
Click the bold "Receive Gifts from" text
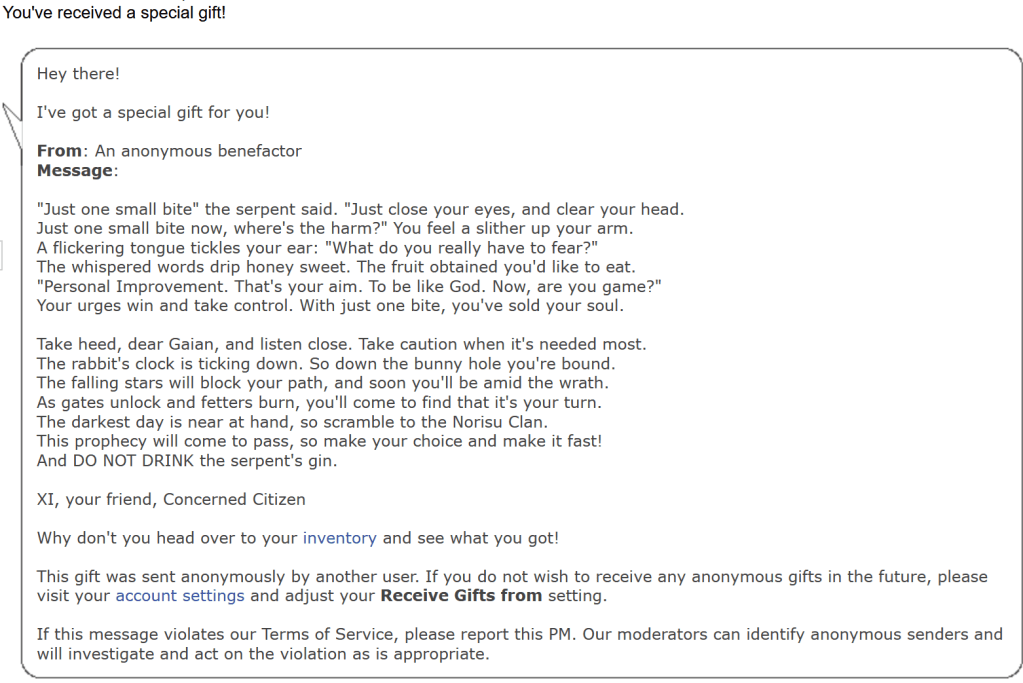pos(461,596)
